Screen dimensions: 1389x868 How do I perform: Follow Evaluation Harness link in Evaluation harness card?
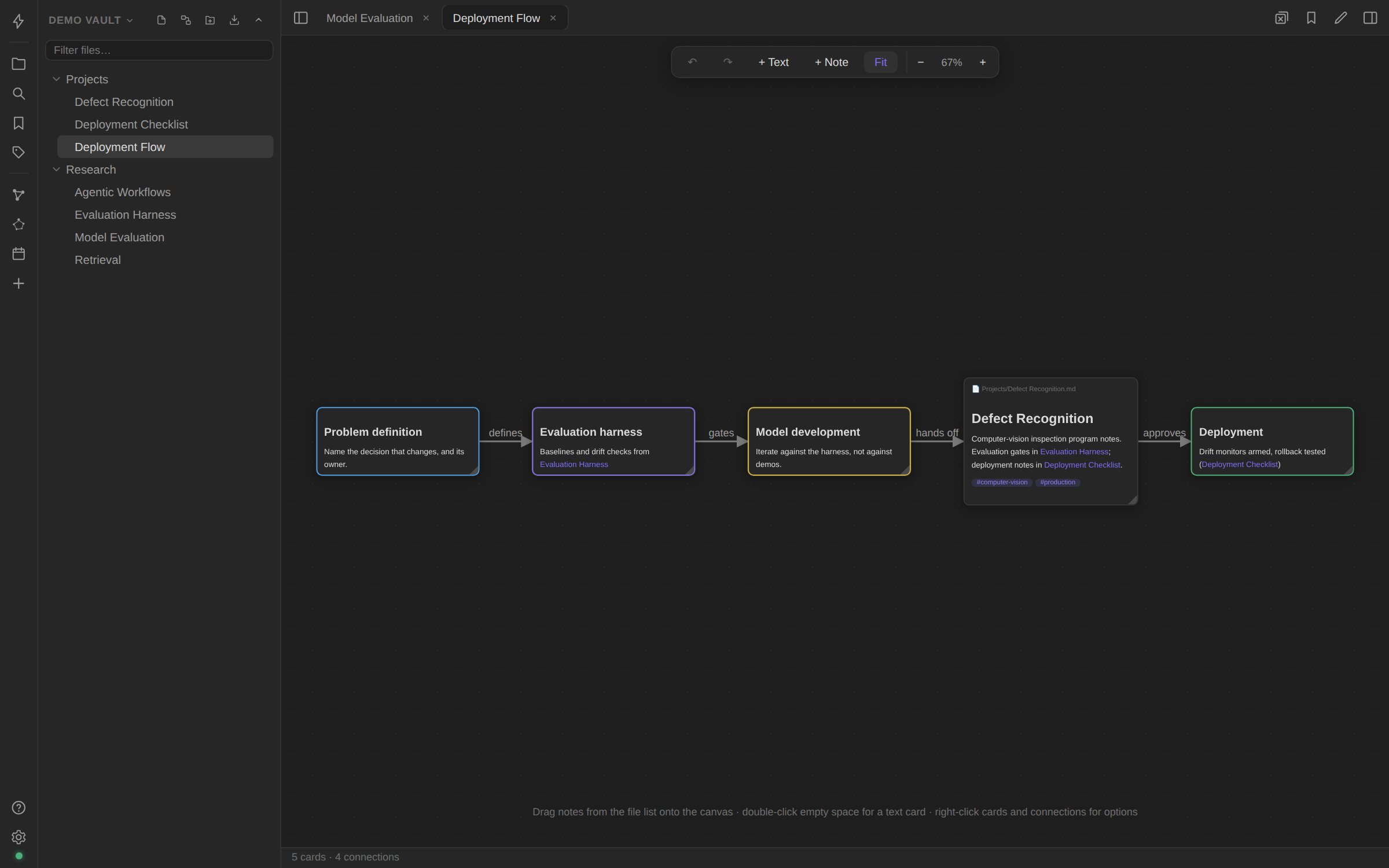click(x=574, y=464)
